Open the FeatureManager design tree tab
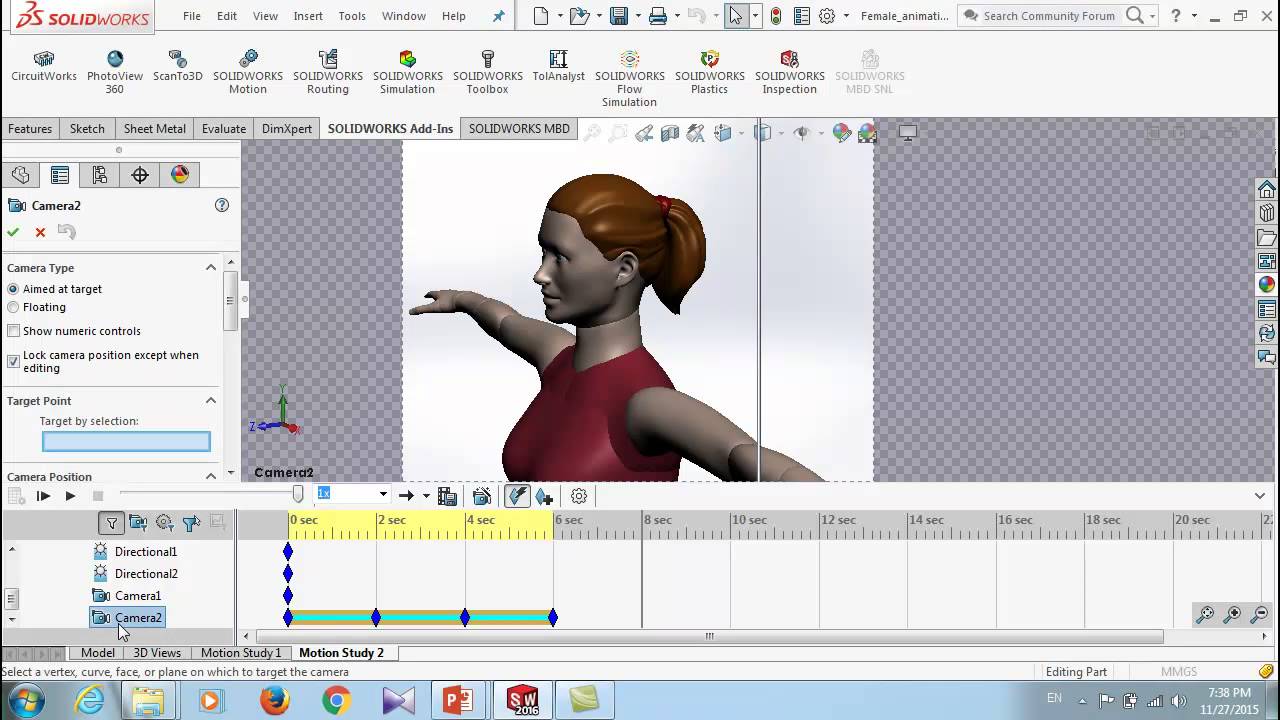This screenshot has height=720, width=1280. pyautogui.click(x=21, y=175)
